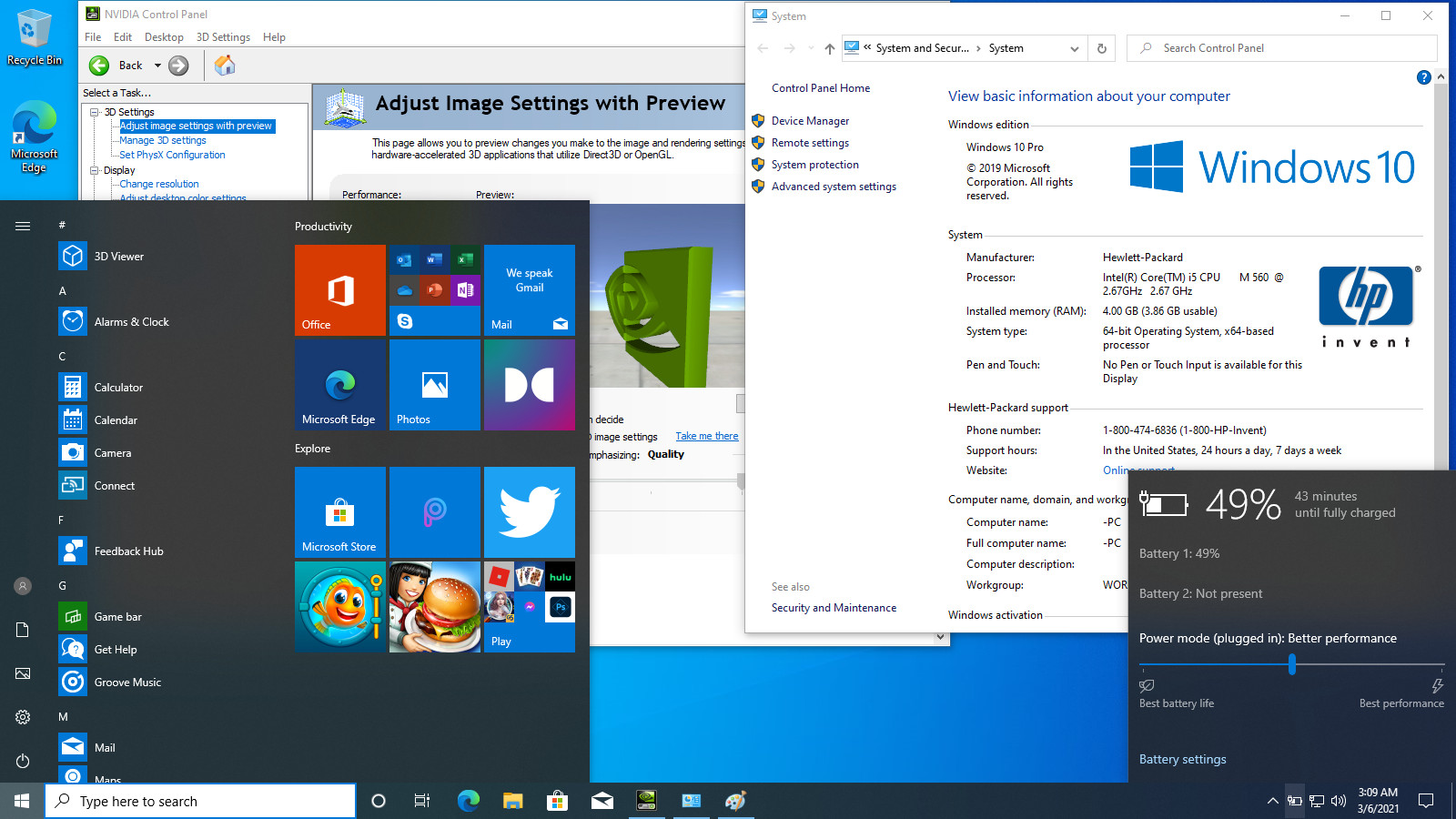Open the Microsoft Edge desktop shortcut
Screen dimensions: 1456x819
(x=35, y=136)
